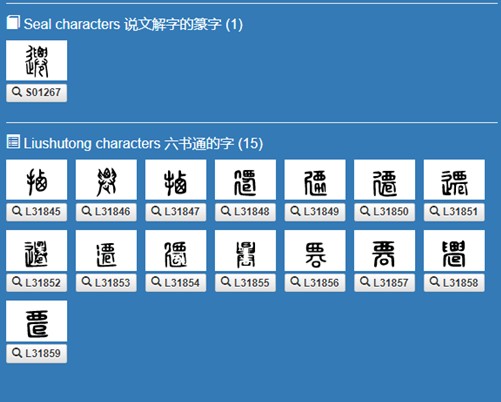Open the L31849 lookup button
This screenshot has width=501, height=402.
click(x=315, y=212)
